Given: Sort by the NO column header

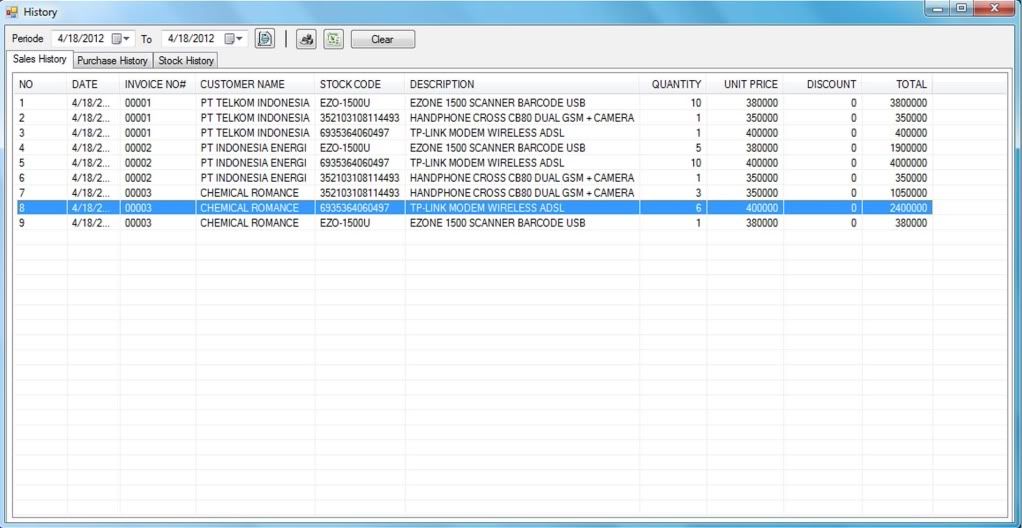Looking at the screenshot, I should tap(40, 84).
